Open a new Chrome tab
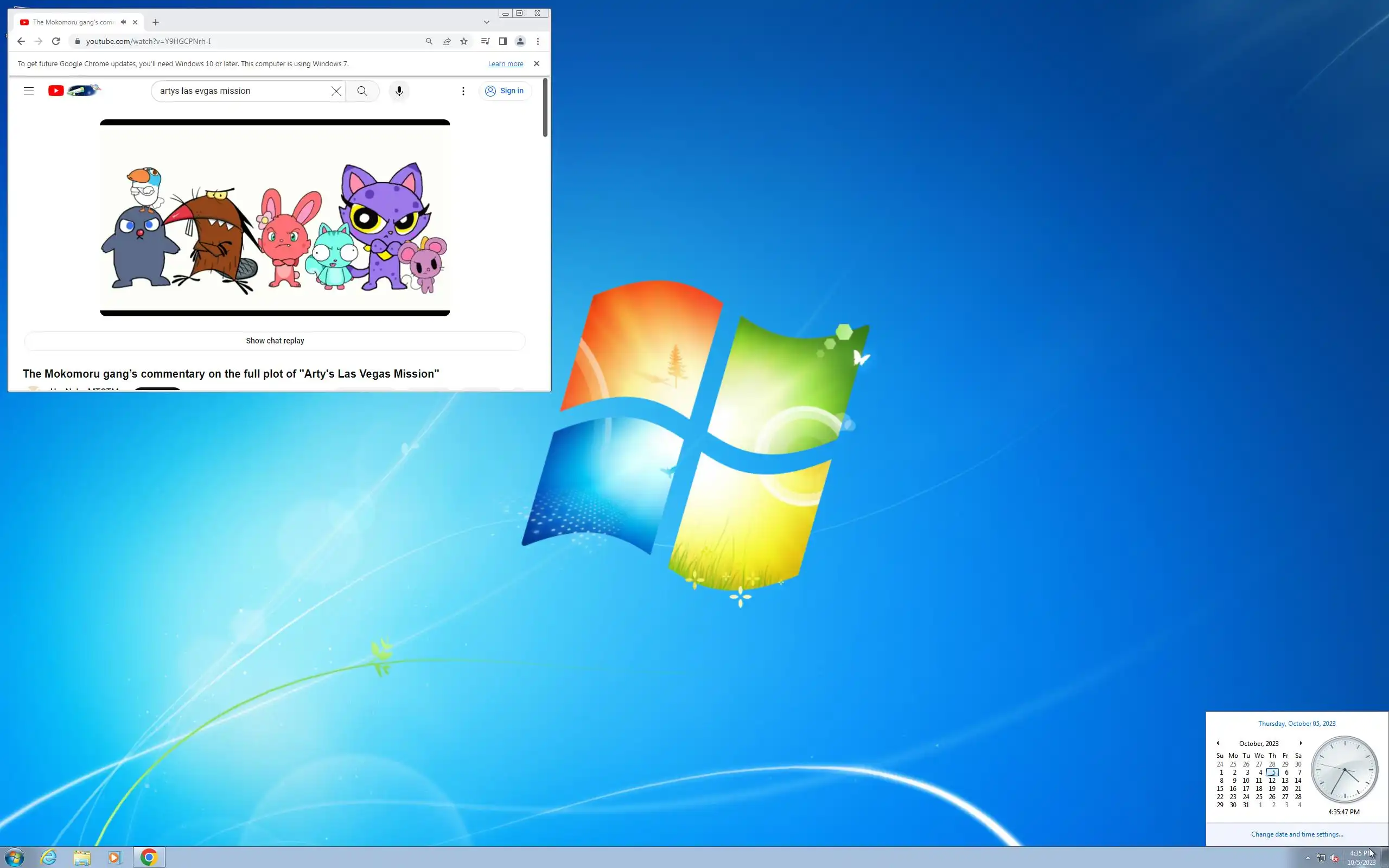 (156, 22)
